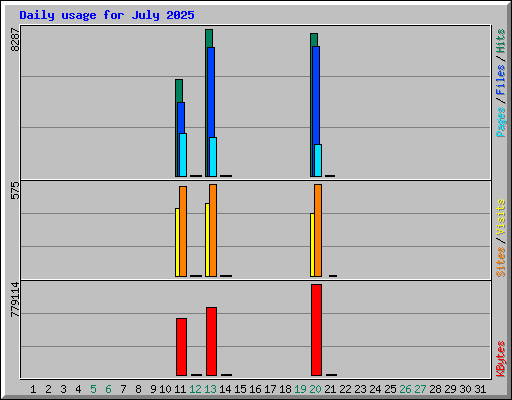The width and height of the screenshot is (512, 400).
Task: Click the 779114 KBytes axis label
Action: pos(15,300)
